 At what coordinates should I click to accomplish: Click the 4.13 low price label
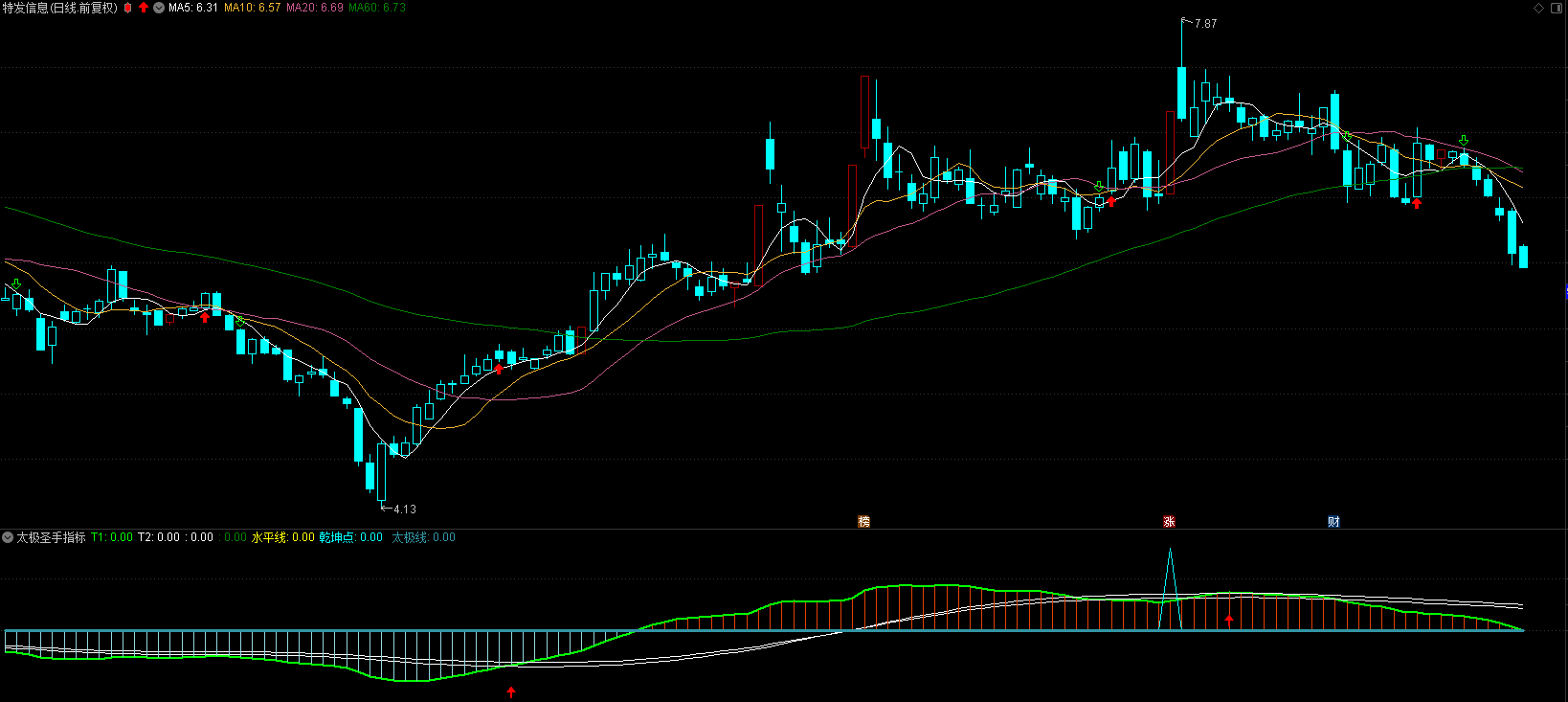[x=405, y=510]
